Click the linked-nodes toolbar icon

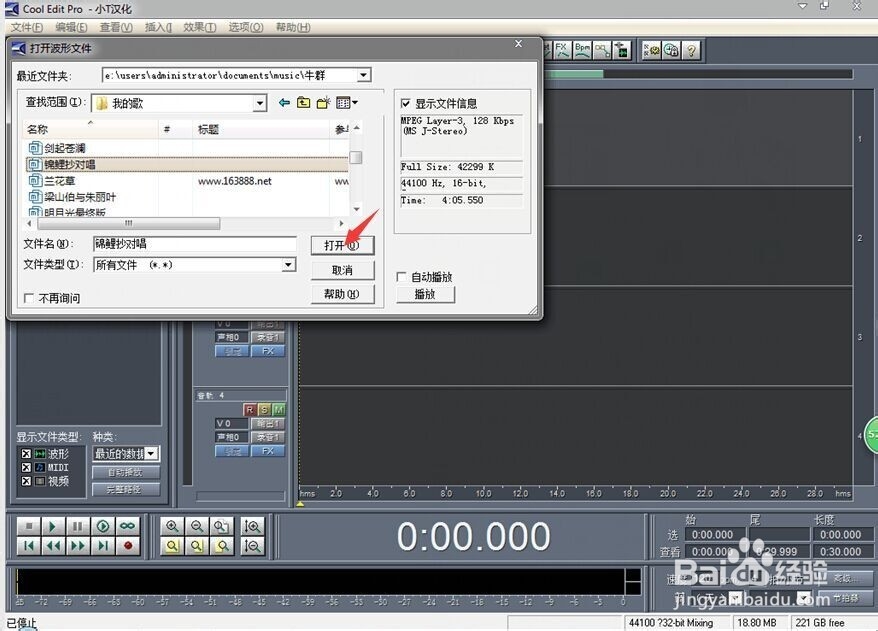pos(603,50)
